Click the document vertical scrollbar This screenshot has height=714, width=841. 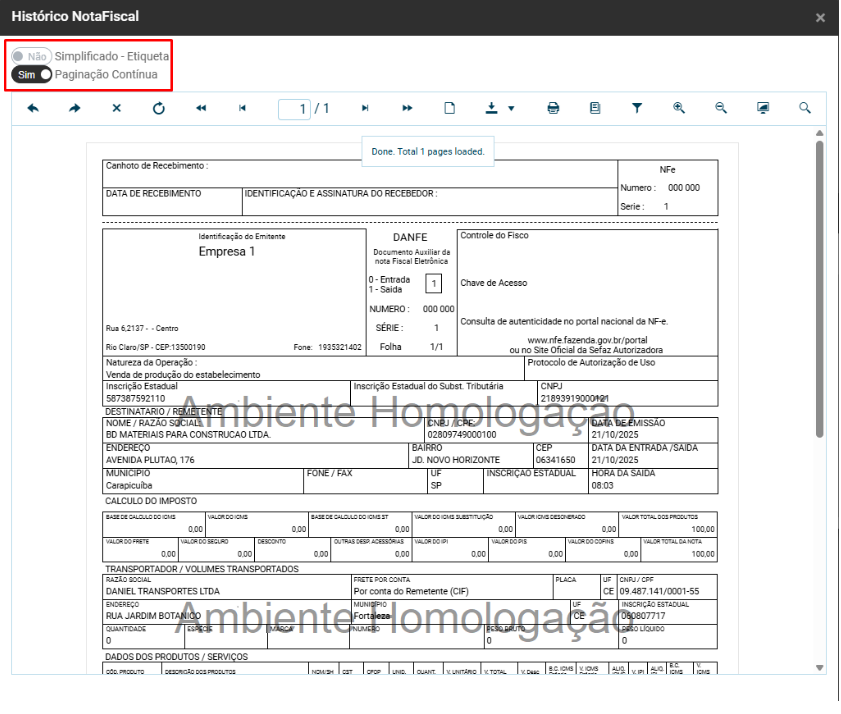[820, 290]
